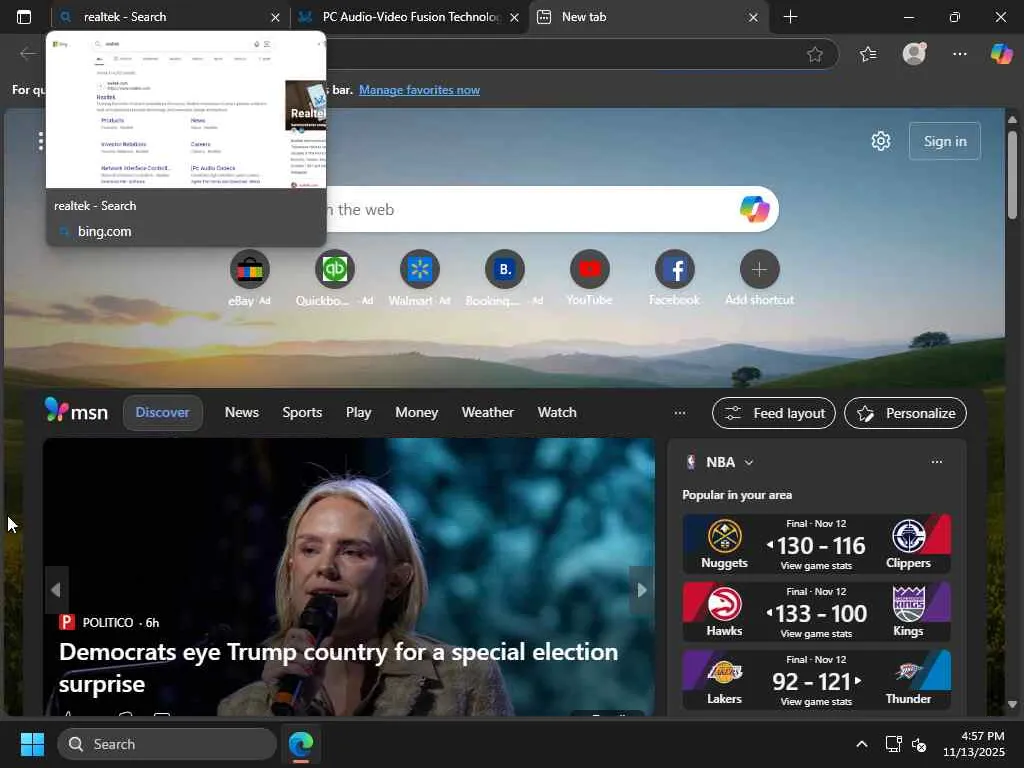This screenshot has height=768, width=1024.
Task: Select the News feed tab
Action: click(x=242, y=413)
